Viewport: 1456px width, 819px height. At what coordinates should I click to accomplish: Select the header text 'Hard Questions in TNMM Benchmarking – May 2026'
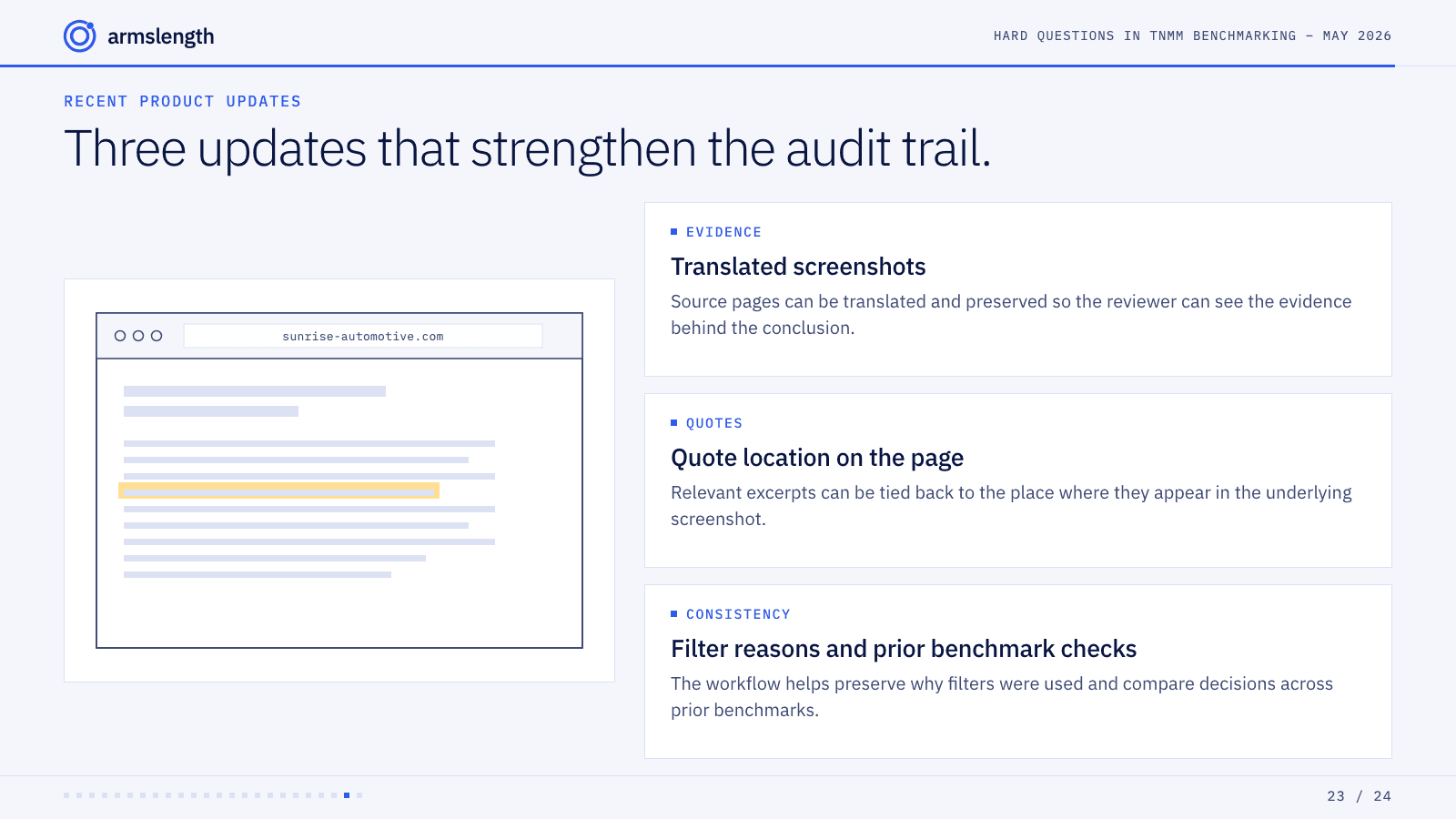[x=1192, y=35]
